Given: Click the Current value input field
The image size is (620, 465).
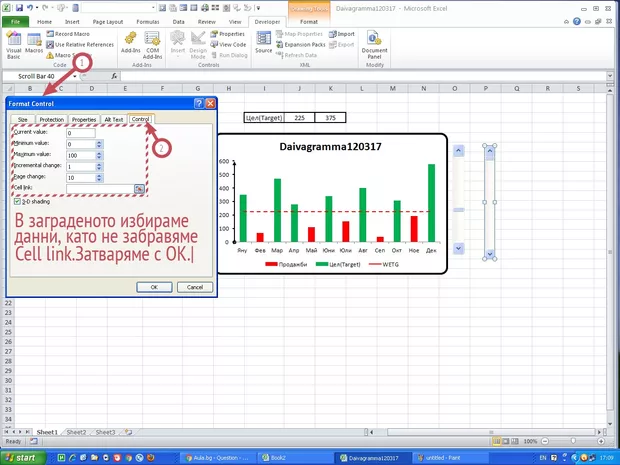Looking at the screenshot, I should point(80,133).
